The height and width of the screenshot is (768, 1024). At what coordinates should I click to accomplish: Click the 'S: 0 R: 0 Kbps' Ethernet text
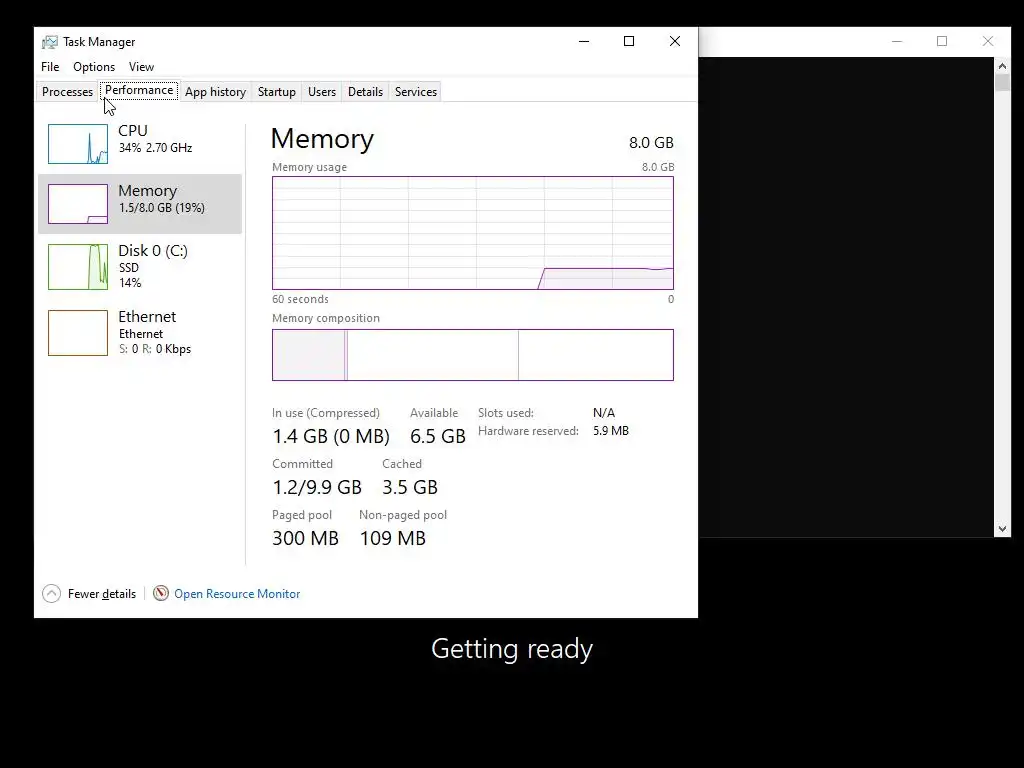tap(155, 349)
